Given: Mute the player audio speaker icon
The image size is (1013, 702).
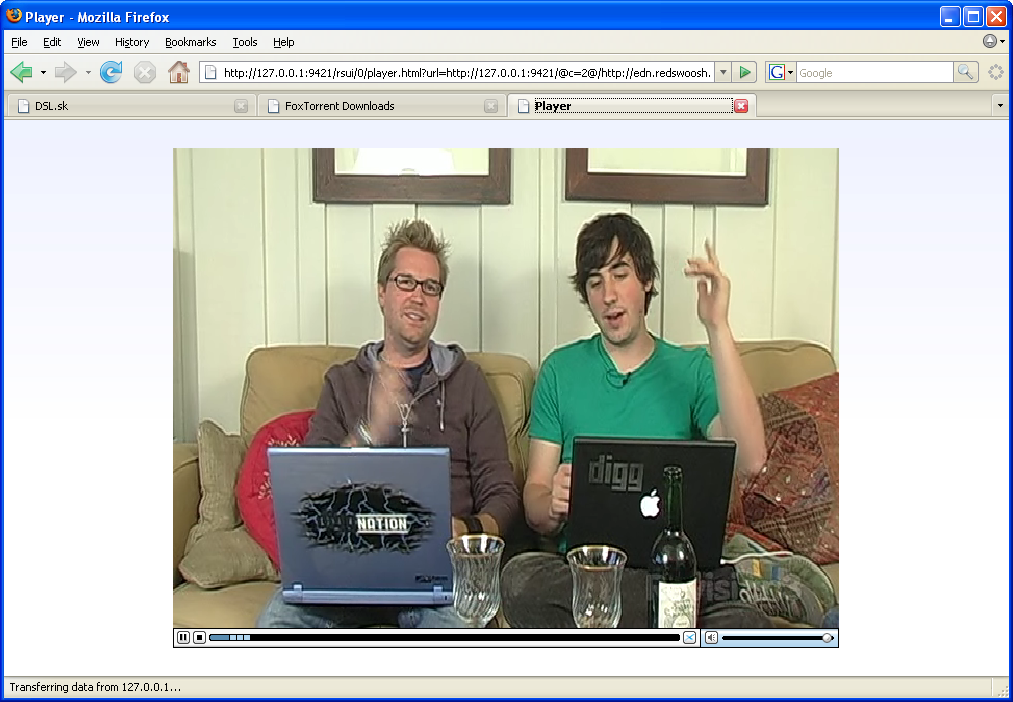Looking at the screenshot, I should pos(711,637).
